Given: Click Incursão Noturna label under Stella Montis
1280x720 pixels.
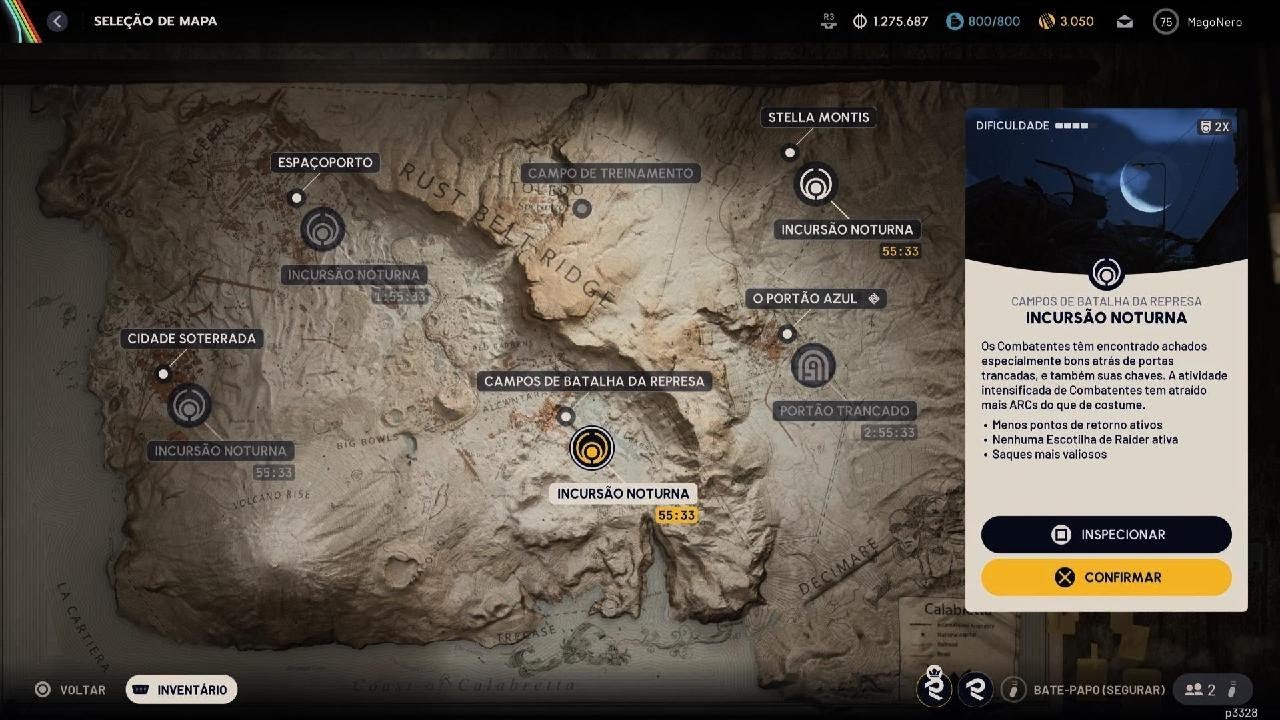Looking at the screenshot, I should point(847,229).
